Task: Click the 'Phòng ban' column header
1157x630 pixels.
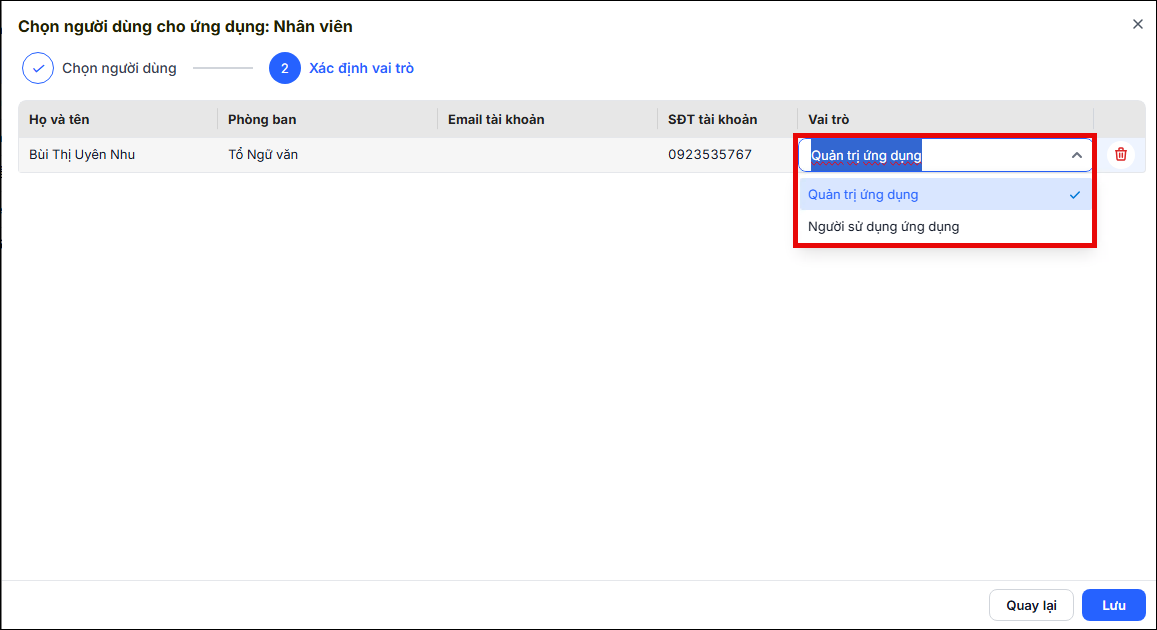Action: (x=262, y=120)
